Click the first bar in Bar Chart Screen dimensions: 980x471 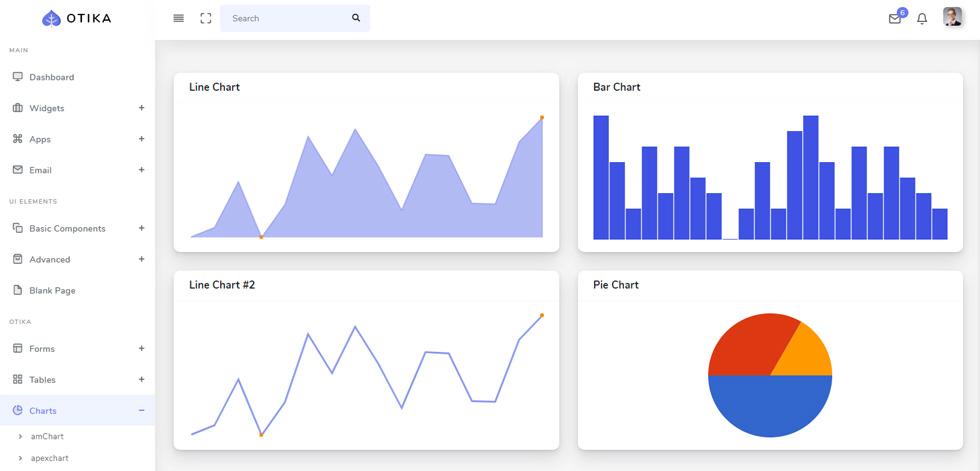pos(601,177)
